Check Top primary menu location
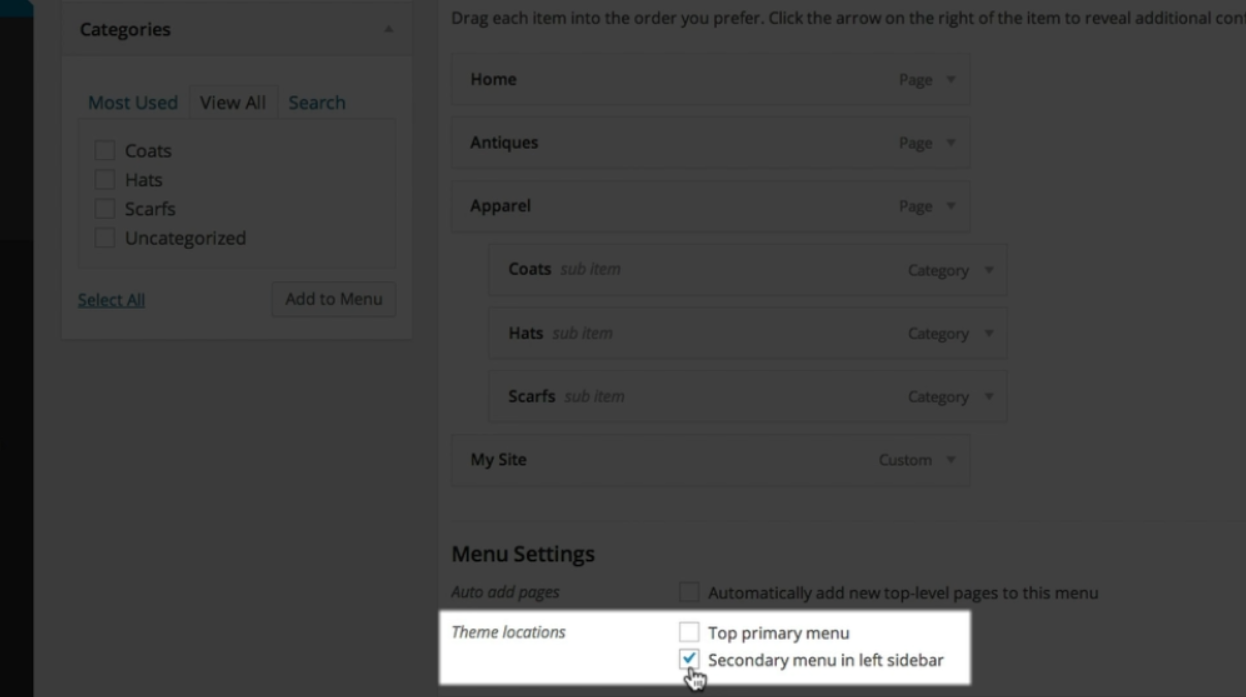The width and height of the screenshot is (1246, 697). [x=689, y=632]
